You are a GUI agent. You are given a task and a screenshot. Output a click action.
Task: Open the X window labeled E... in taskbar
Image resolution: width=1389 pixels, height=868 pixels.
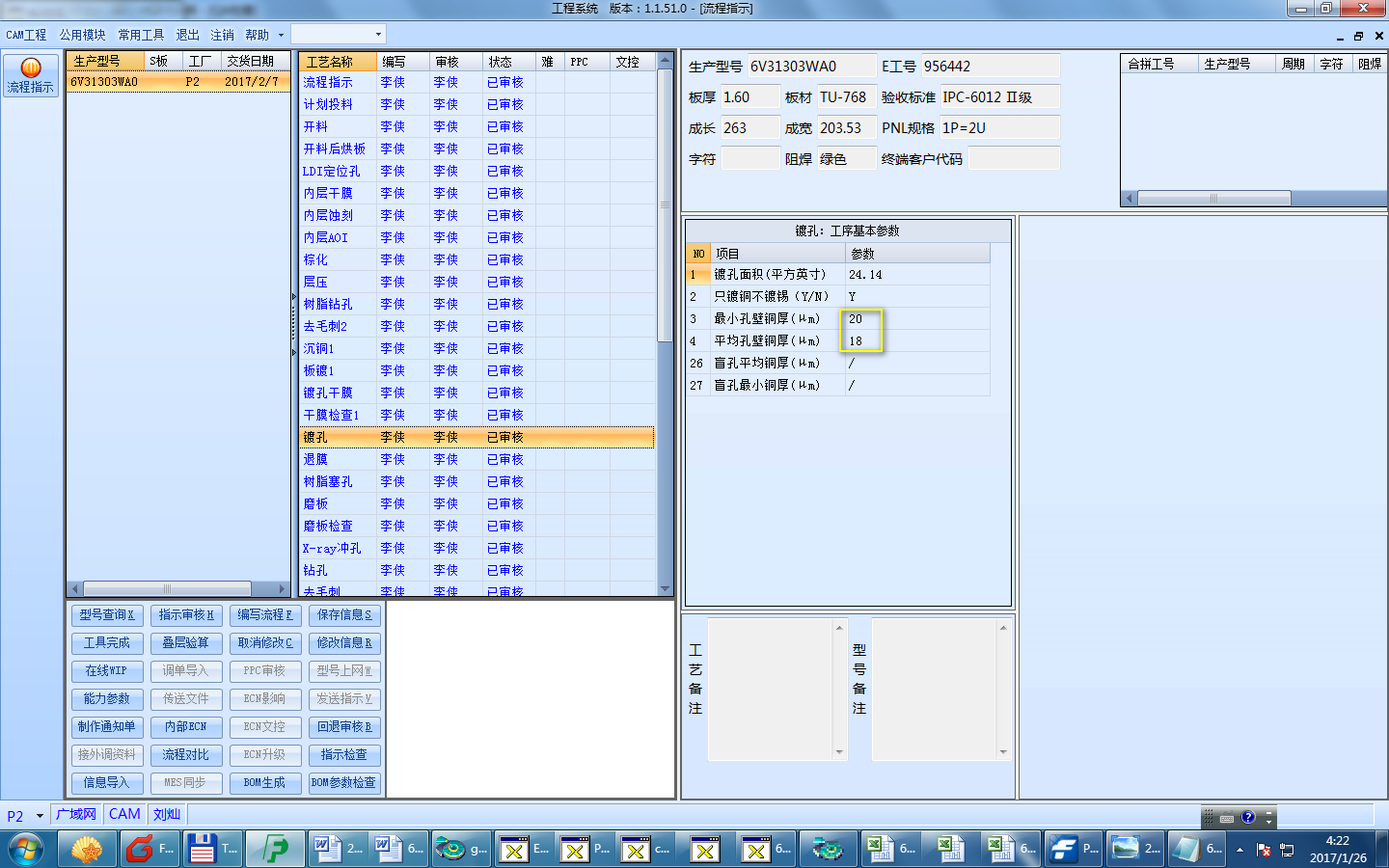click(523, 850)
